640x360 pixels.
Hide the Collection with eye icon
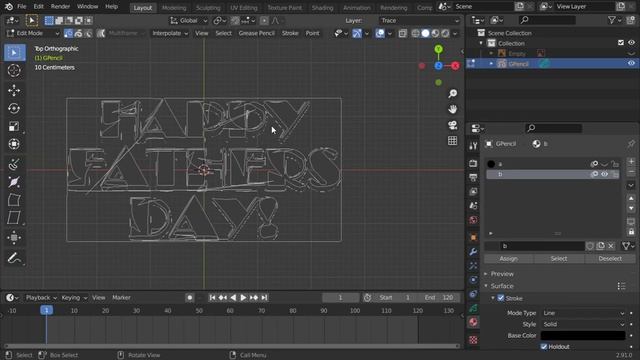tap(631, 43)
